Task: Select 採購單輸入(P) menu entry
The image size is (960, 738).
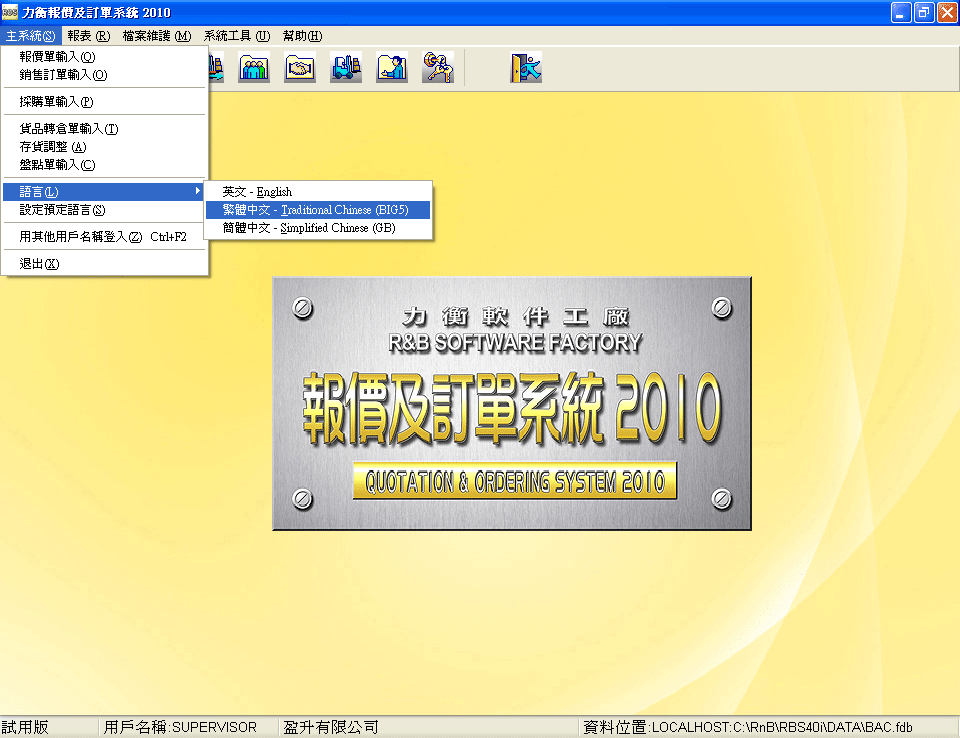Action: (105, 102)
